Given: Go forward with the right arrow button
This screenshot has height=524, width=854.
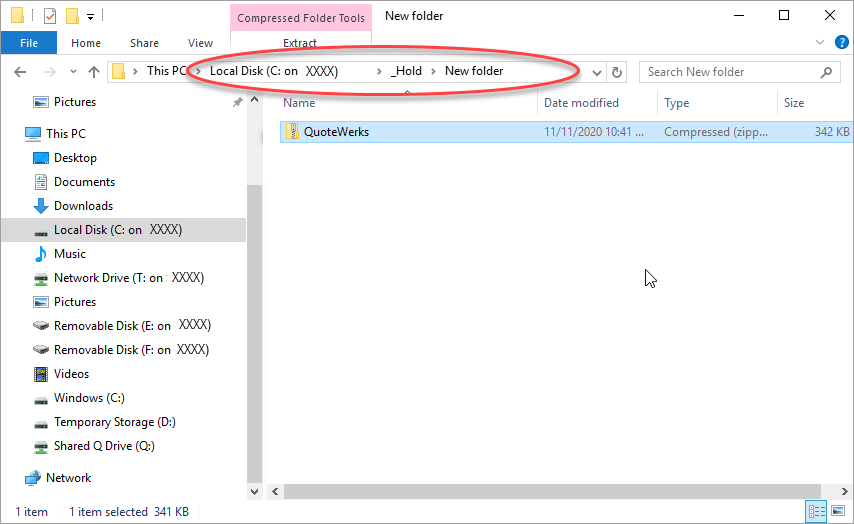Looking at the screenshot, I should click(50, 72).
